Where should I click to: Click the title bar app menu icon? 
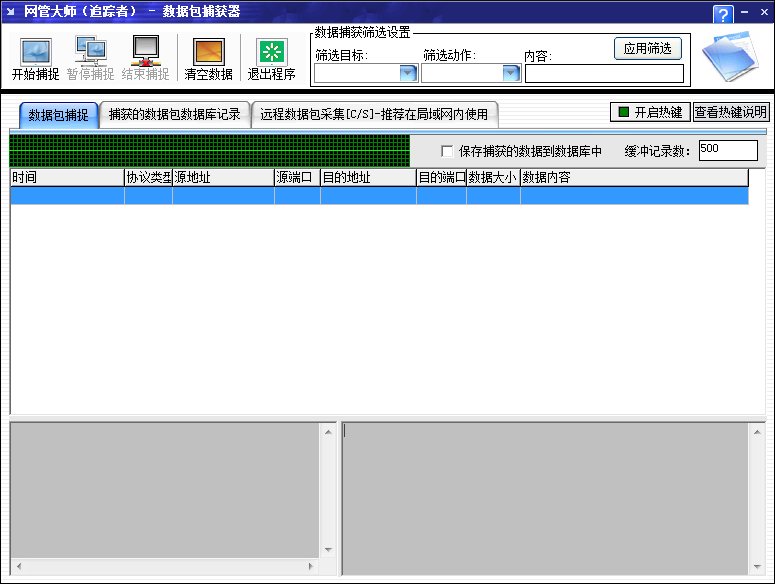(x=10, y=11)
